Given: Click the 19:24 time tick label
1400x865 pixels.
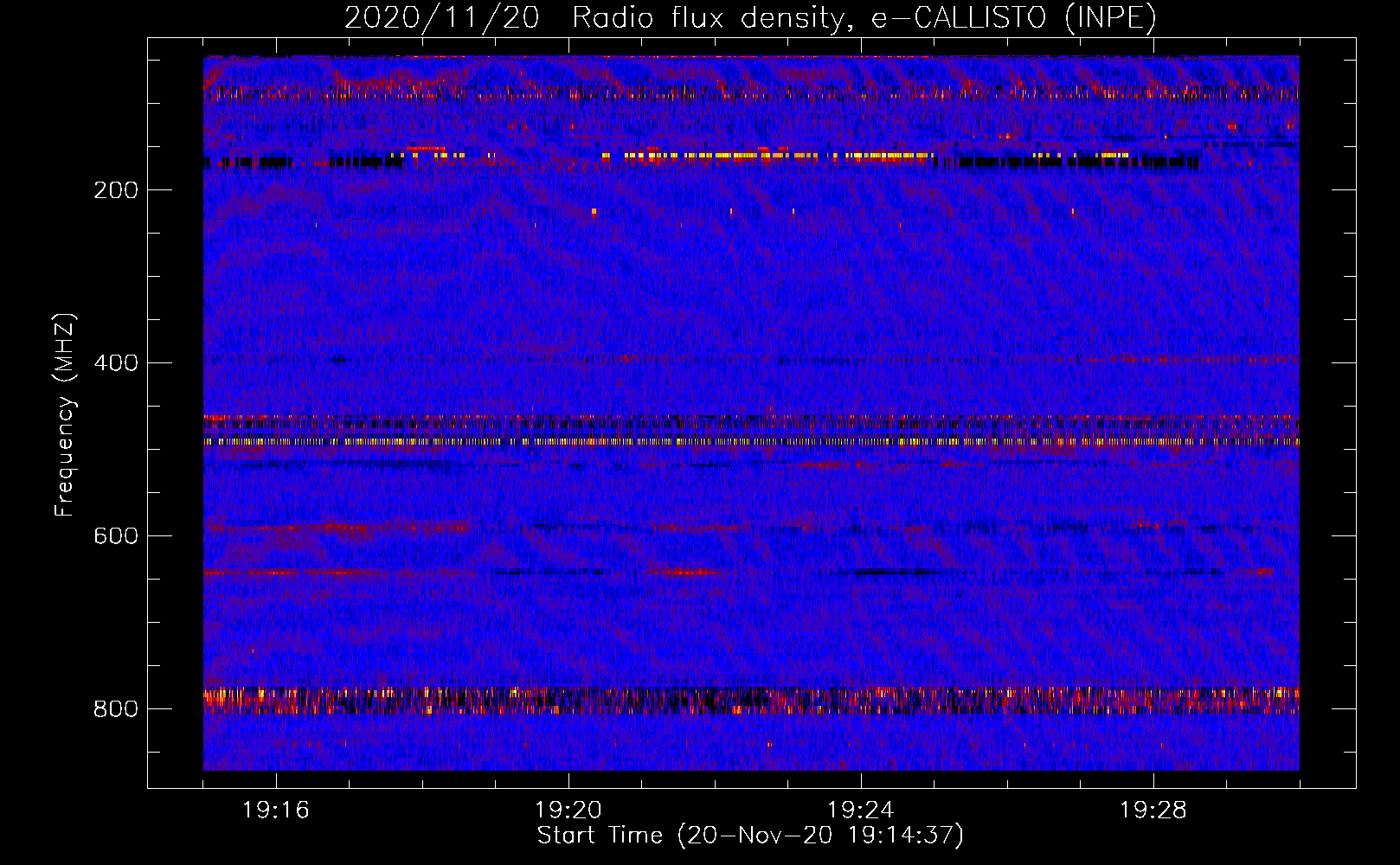Looking at the screenshot, I should coord(861,811).
